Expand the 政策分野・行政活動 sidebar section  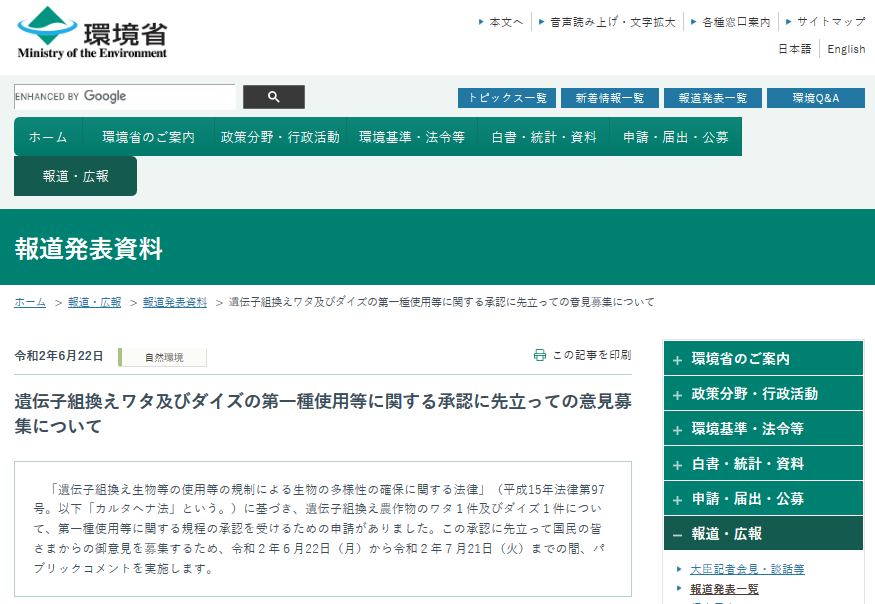(764, 392)
